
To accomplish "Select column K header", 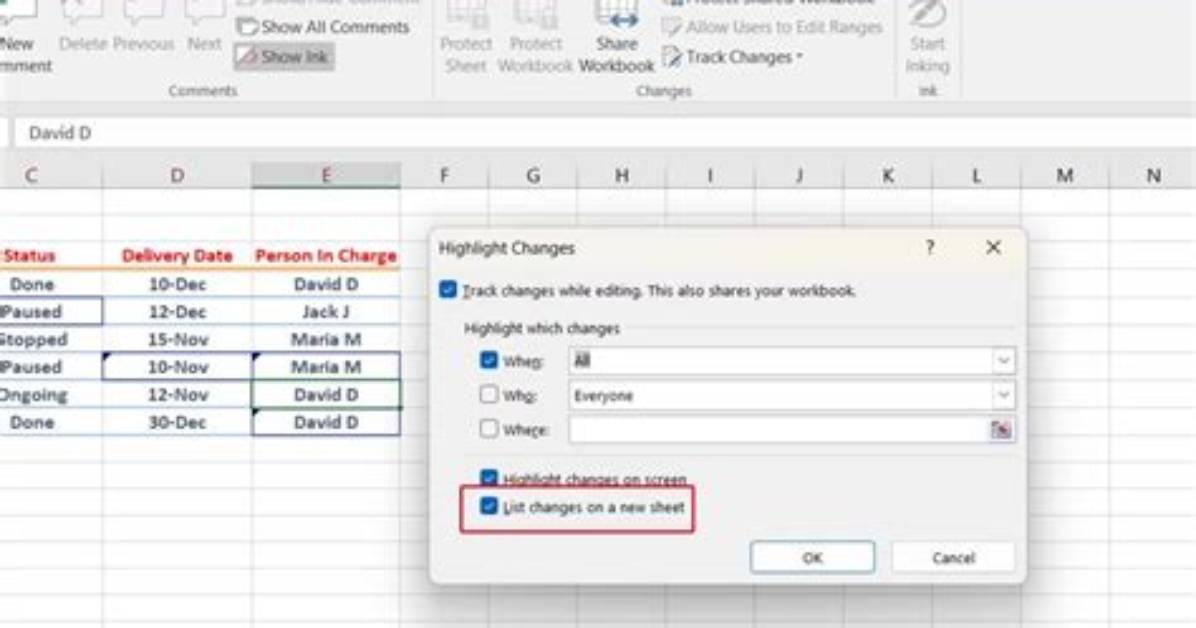I will (x=888, y=176).
